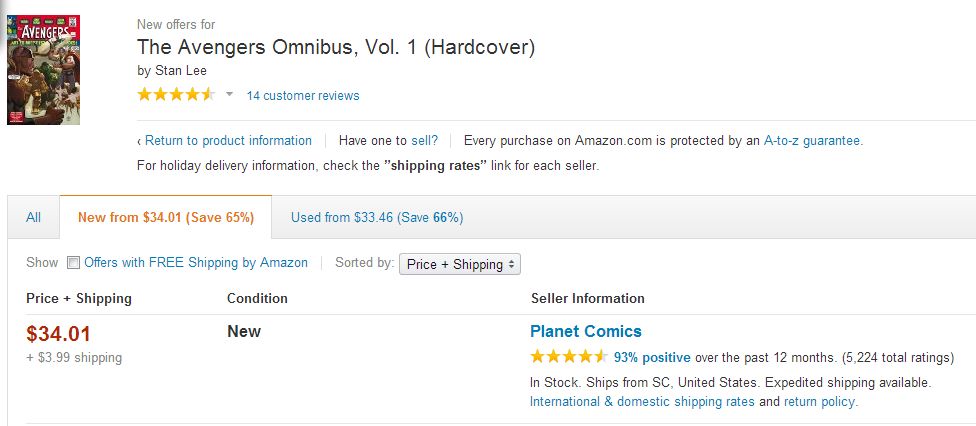Open the Planet Comics seller page
This screenshot has height=426, width=976.
click(586, 331)
